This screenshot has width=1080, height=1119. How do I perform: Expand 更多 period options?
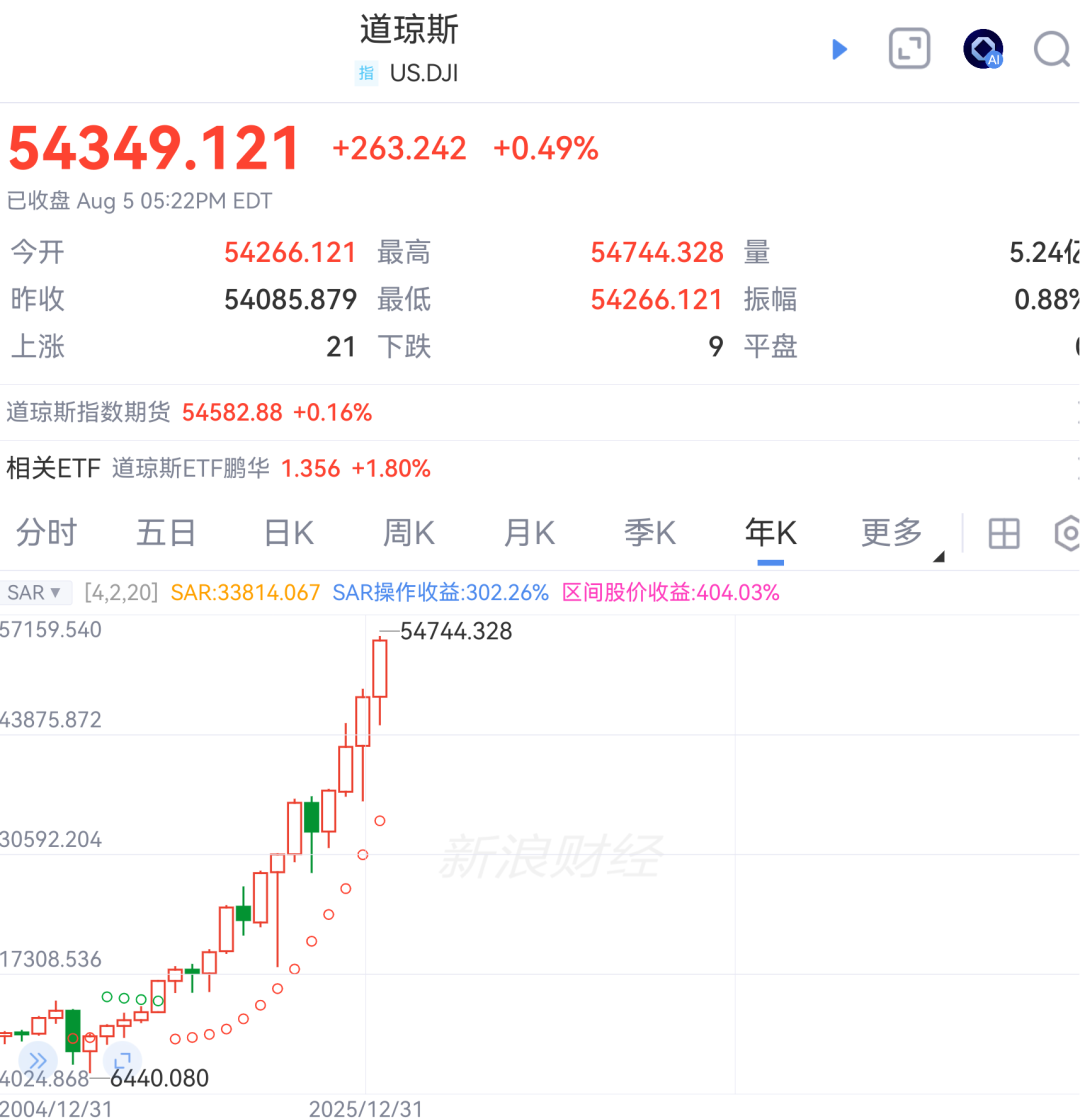point(902,534)
